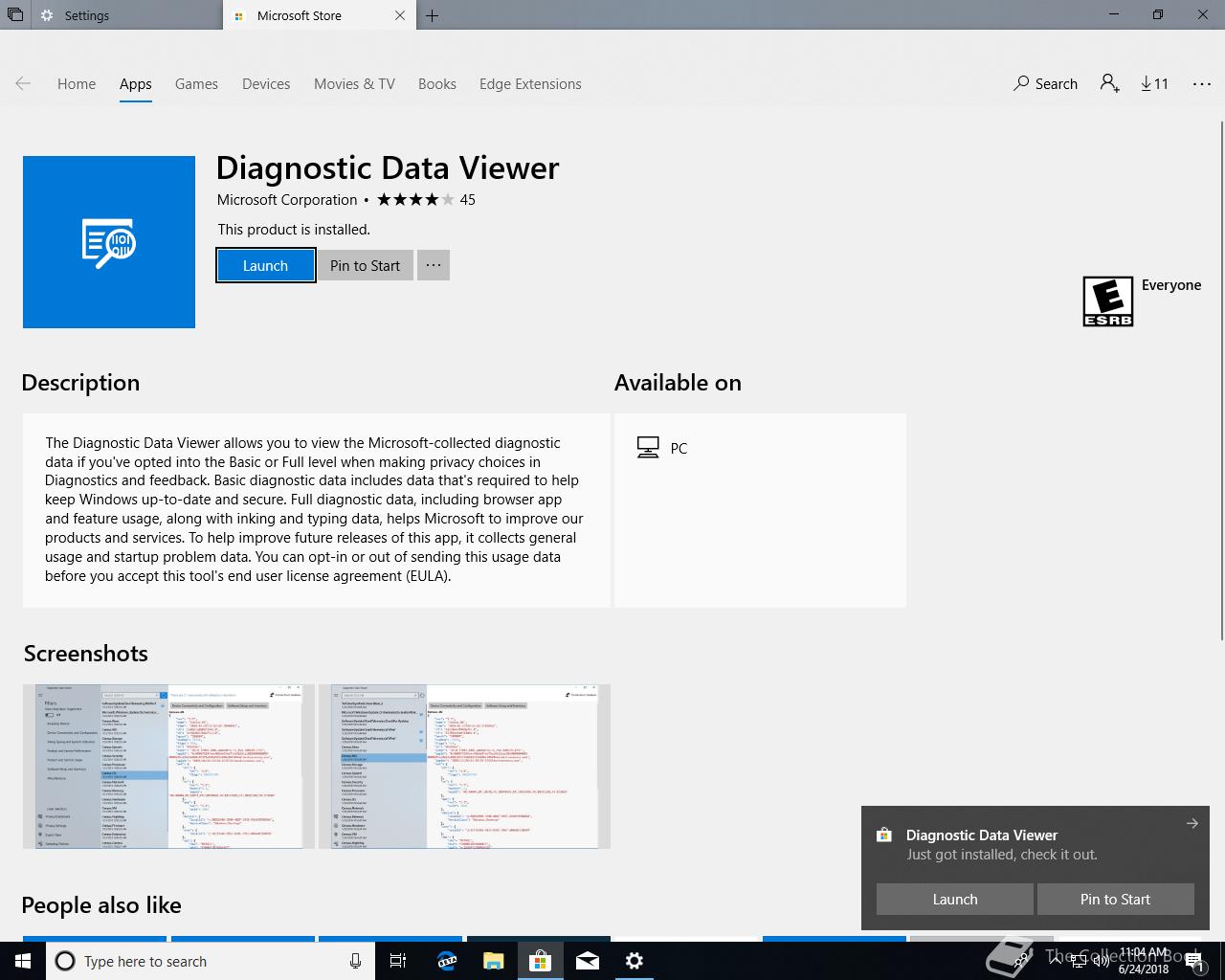The height and width of the screenshot is (980, 1225).
Task: Open Task View from taskbar
Action: coord(398,961)
